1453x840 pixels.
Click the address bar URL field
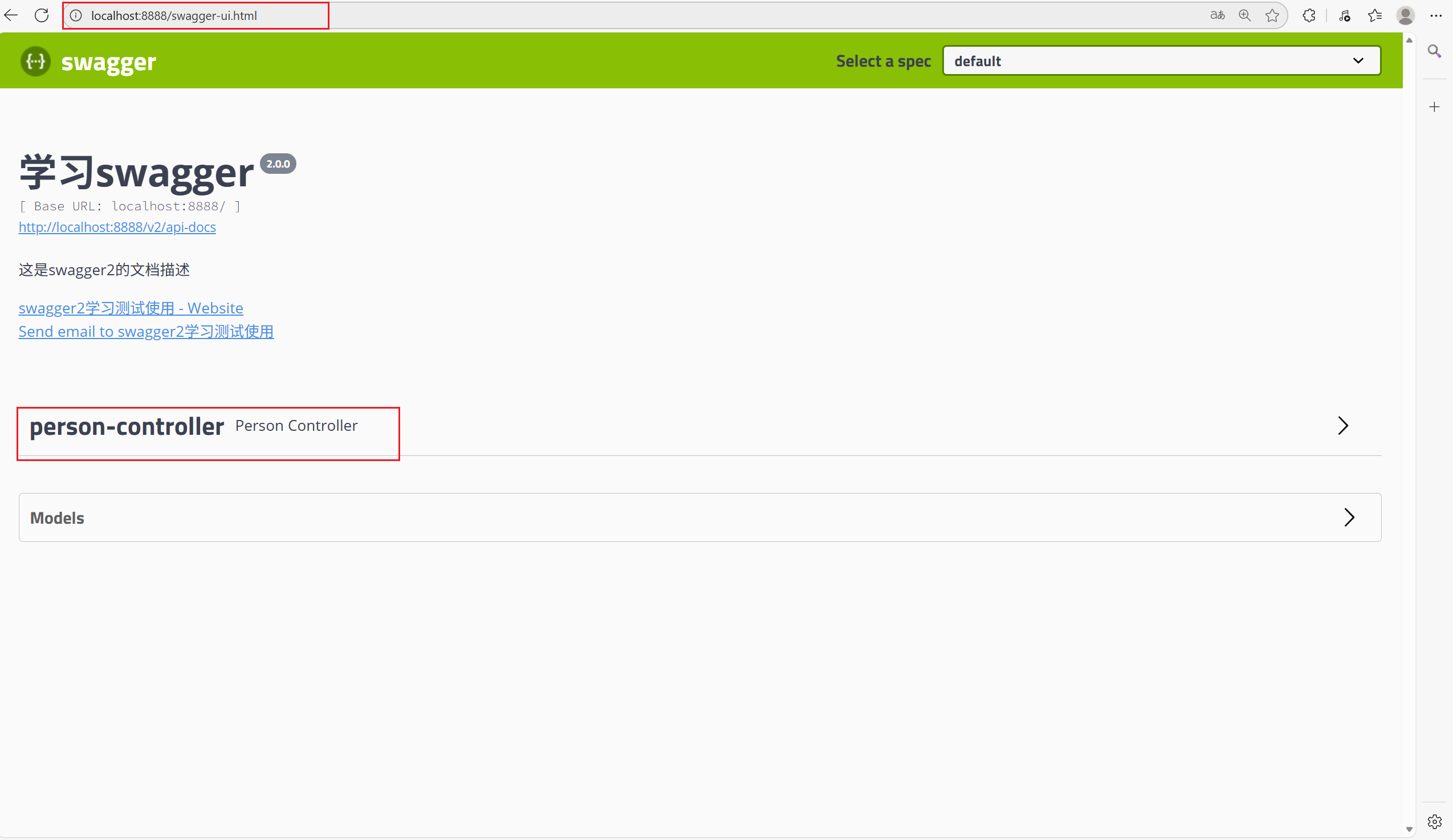[x=173, y=15]
